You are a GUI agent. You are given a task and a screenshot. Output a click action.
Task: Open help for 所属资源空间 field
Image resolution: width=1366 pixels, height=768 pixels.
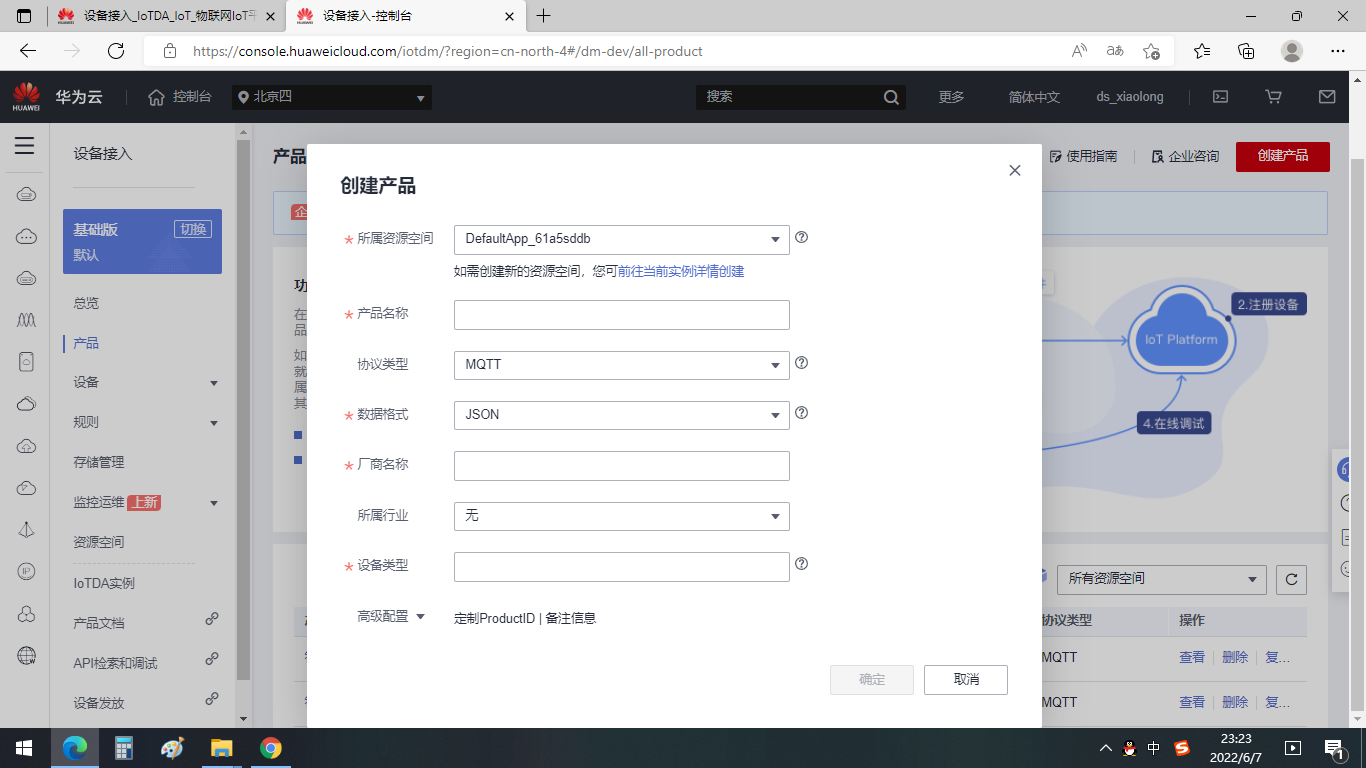click(801, 238)
